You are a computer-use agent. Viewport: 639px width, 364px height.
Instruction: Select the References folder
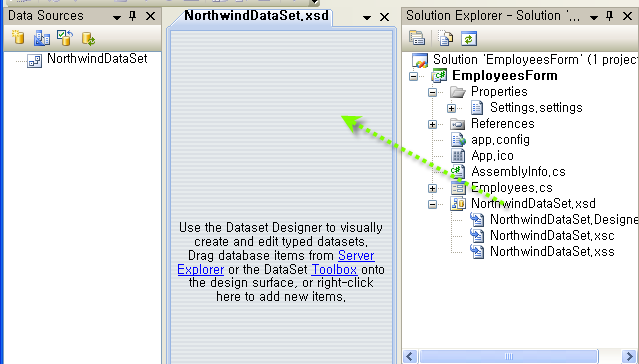click(x=492, y=124)
